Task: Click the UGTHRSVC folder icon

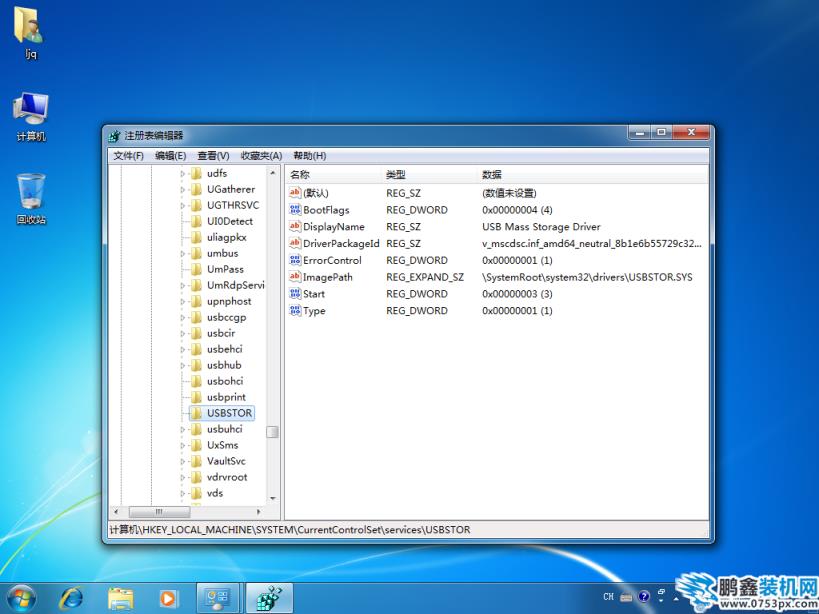Action: pos(196,205)
